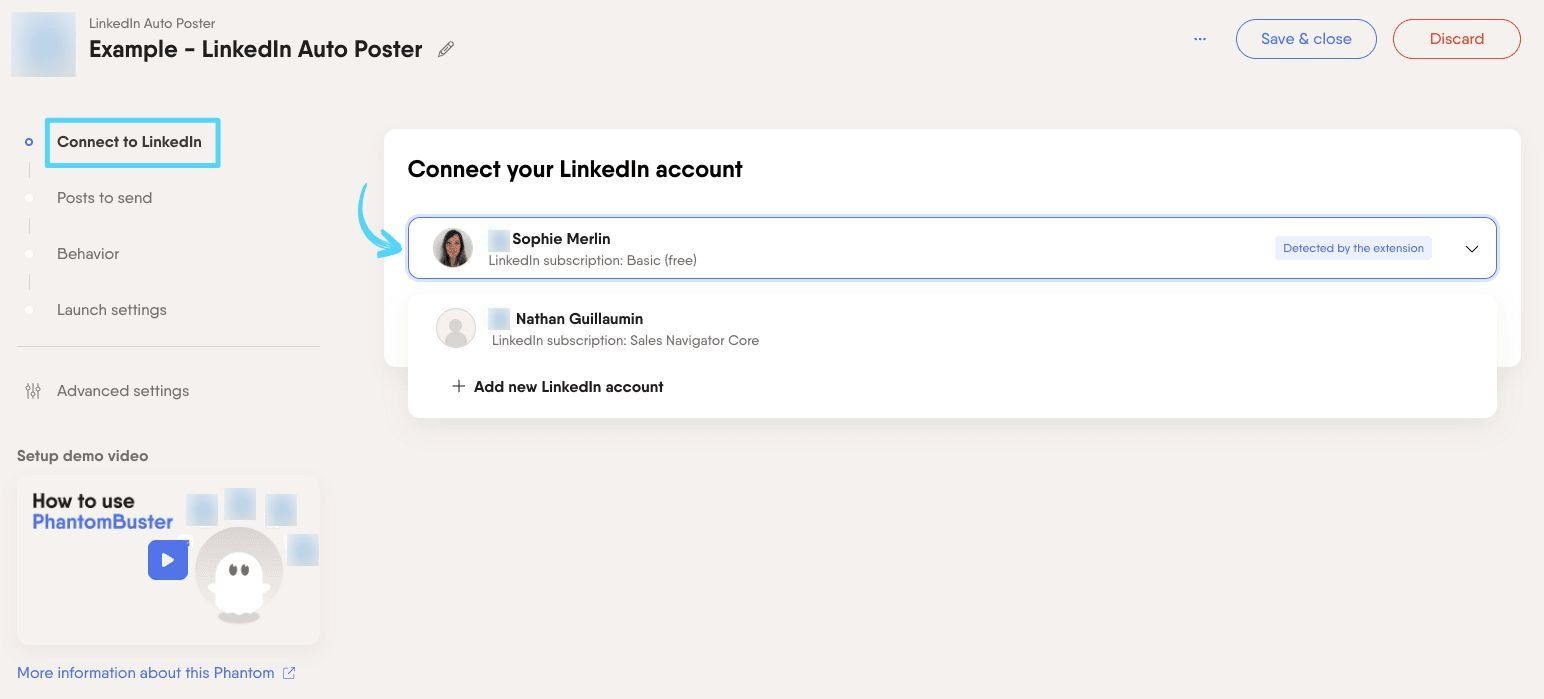This screenshot has width=1544, height=699.
Task: Click the PhantomBuster ghost mascot image
Action: [x=238, y=574]
